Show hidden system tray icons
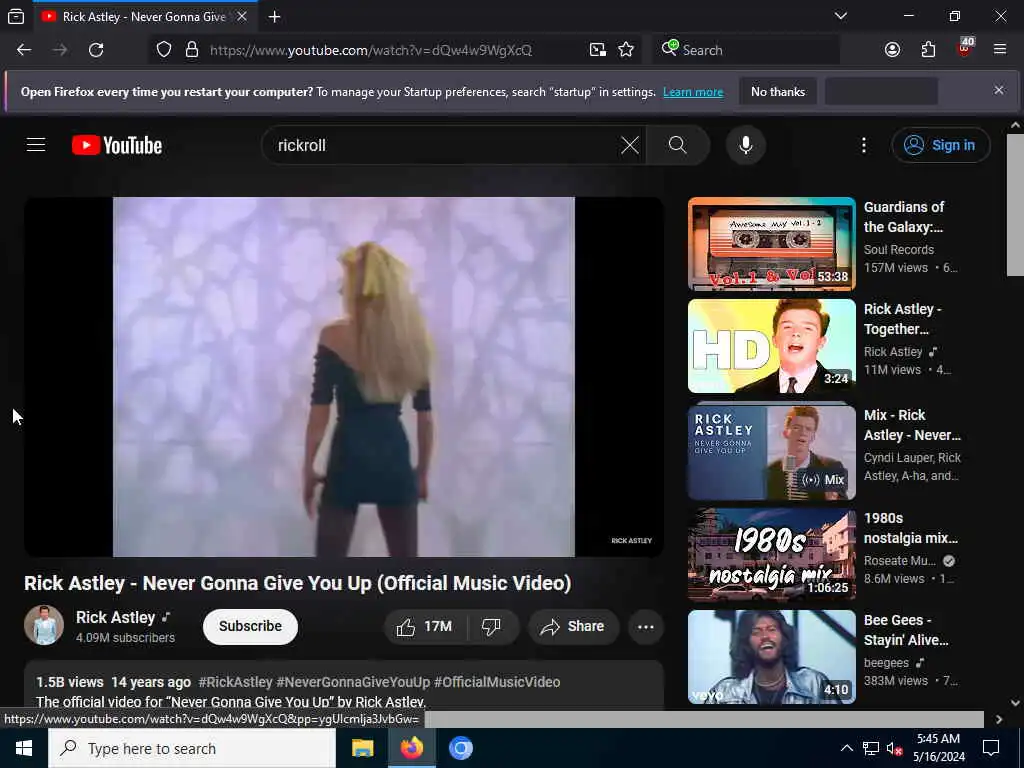This screenshot has height=768, width=1024. [x=846, y=748]
